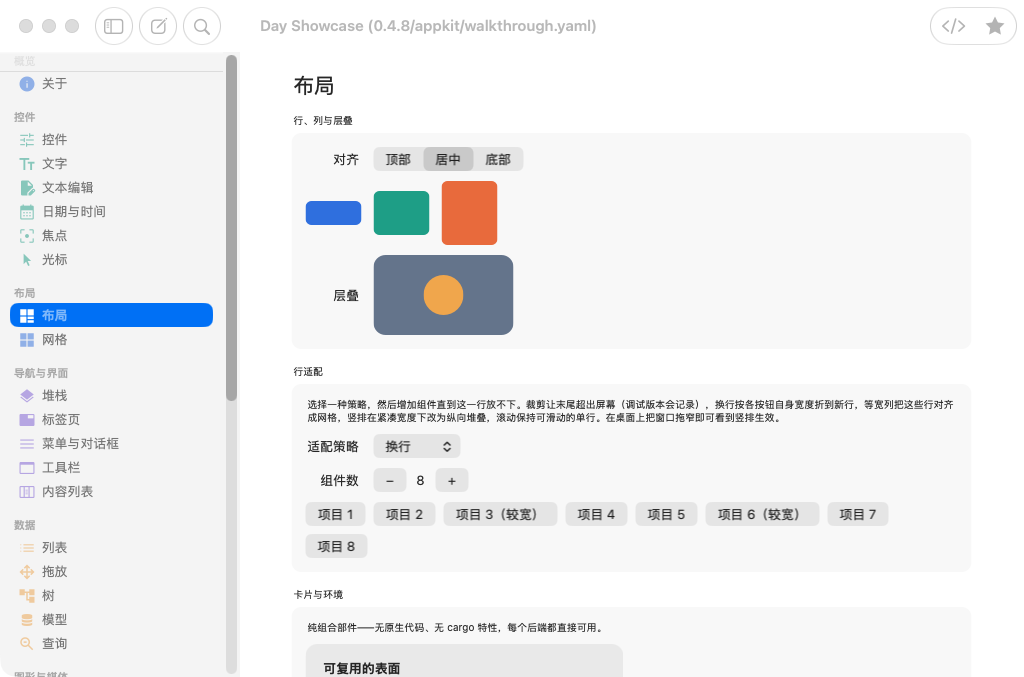Click the 项目 8 button

pos(336,546)
